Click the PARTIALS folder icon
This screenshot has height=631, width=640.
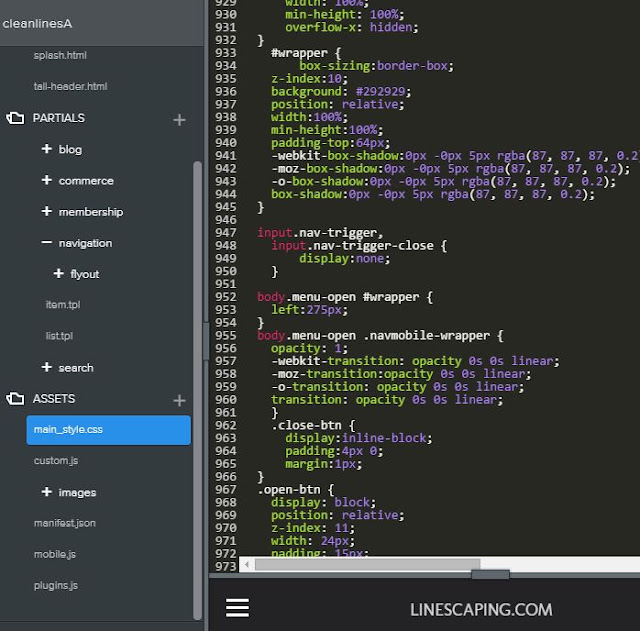point(15,118)
